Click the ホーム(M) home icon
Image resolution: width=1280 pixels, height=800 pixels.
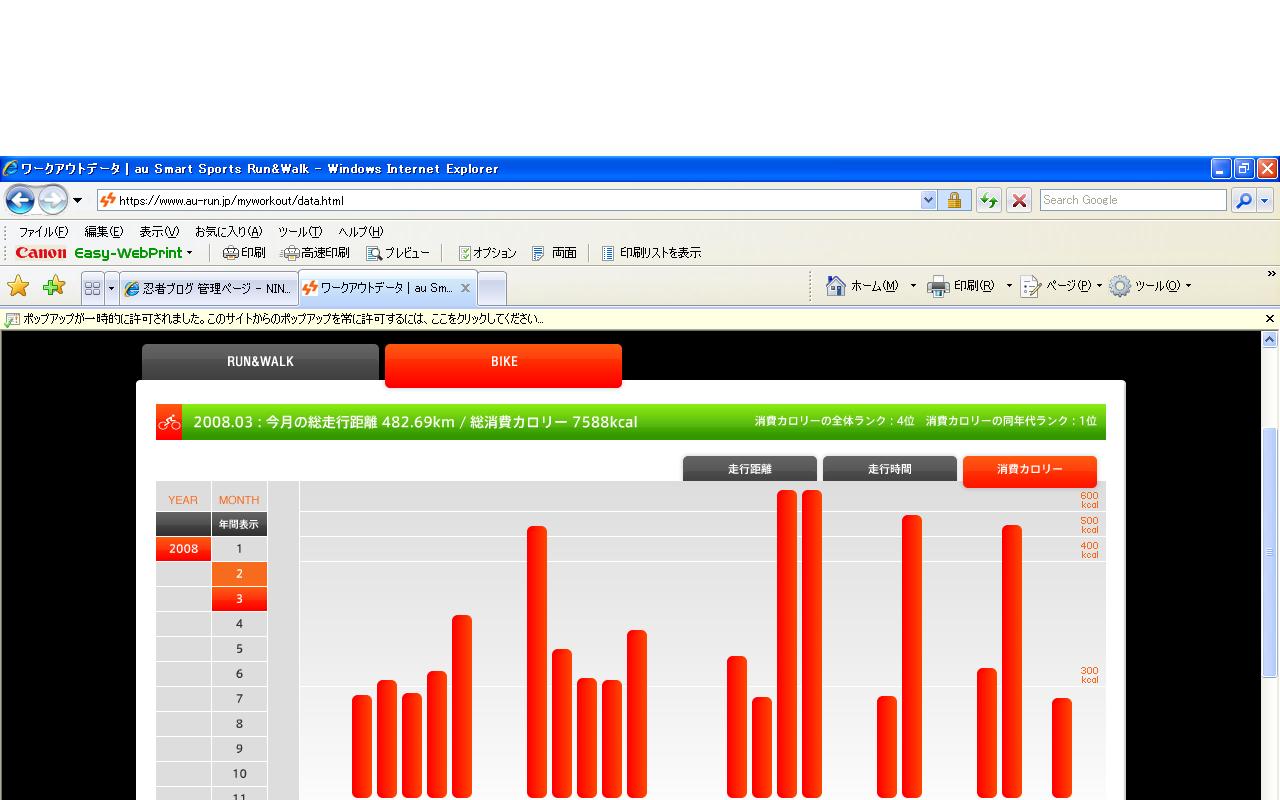[836, 286]
